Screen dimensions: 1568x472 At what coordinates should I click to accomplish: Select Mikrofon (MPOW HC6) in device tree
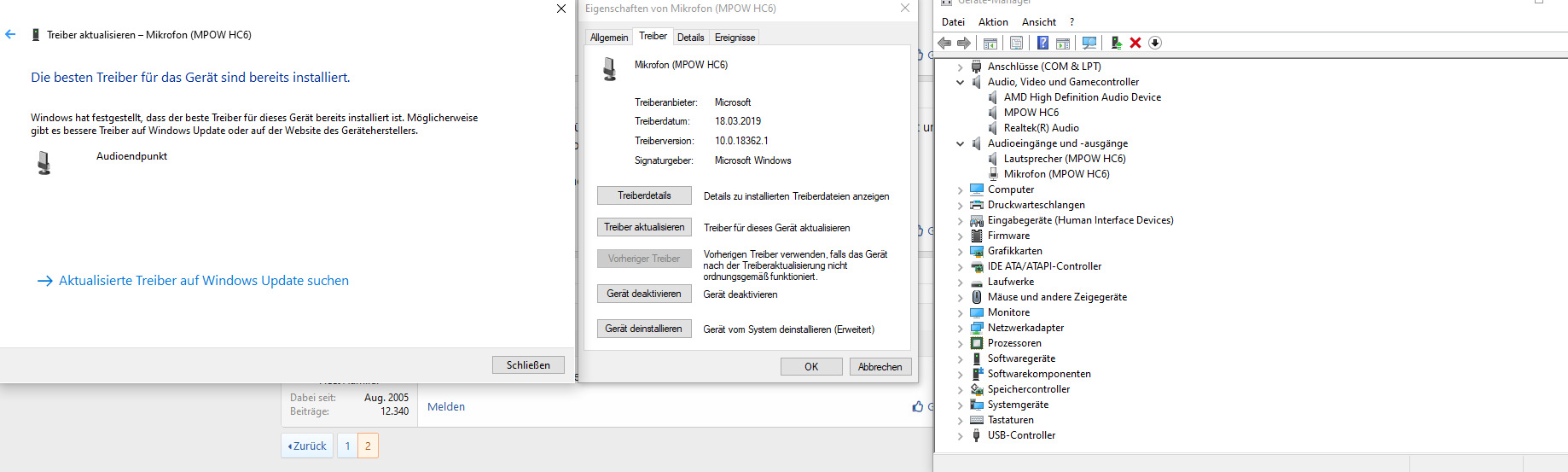coord(1056,174)
